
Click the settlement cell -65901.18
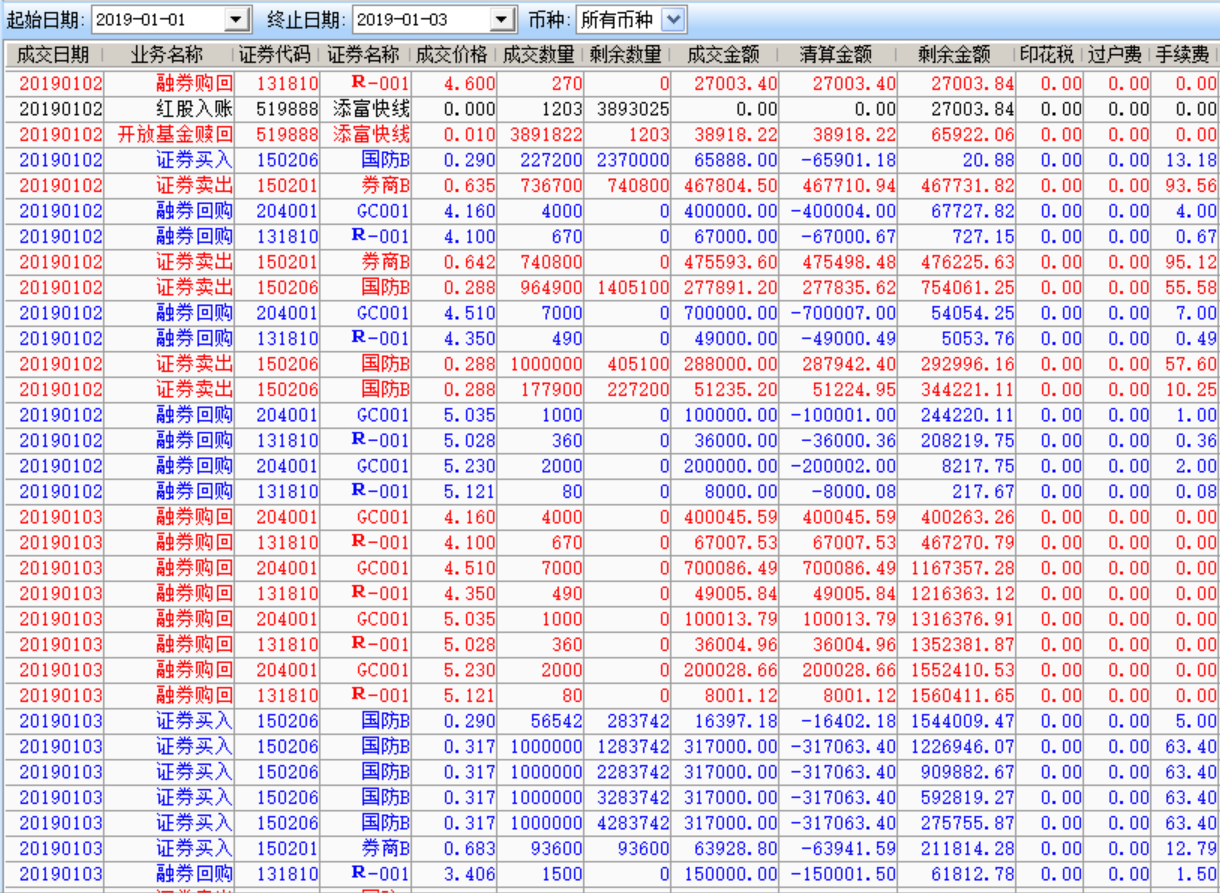click(838, 160)
